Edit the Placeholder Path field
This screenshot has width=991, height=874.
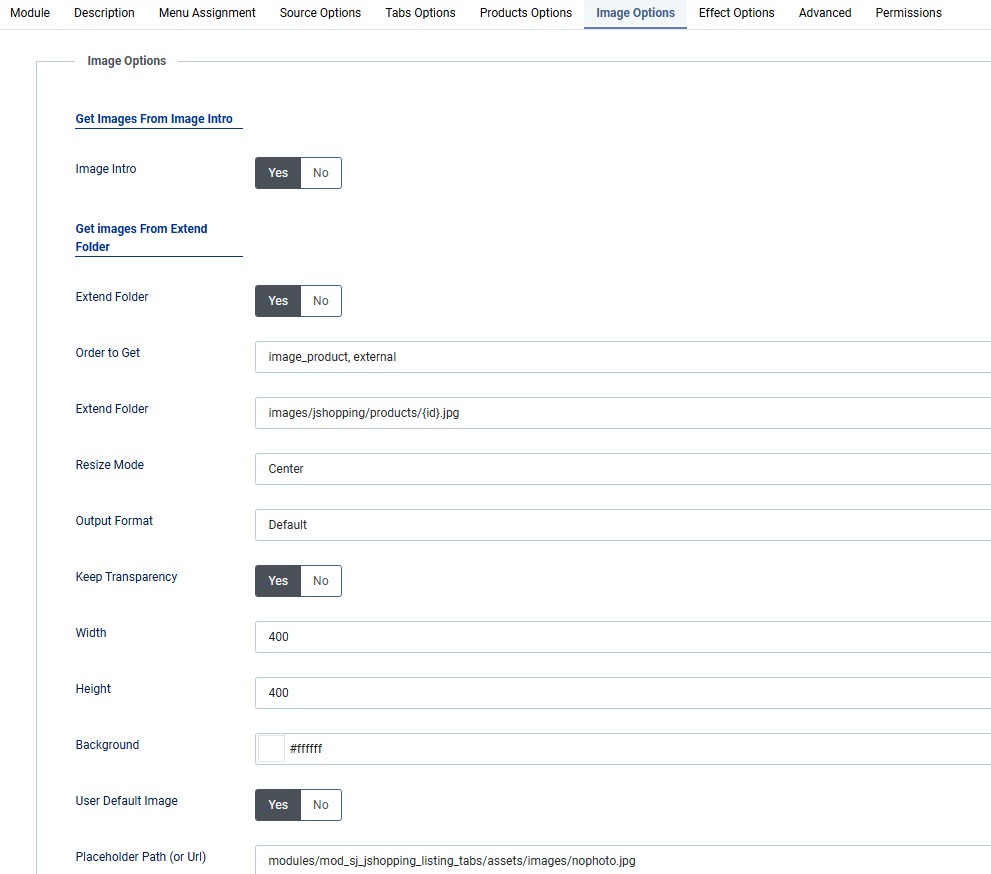pyautogui.click(x=620, y=861)
